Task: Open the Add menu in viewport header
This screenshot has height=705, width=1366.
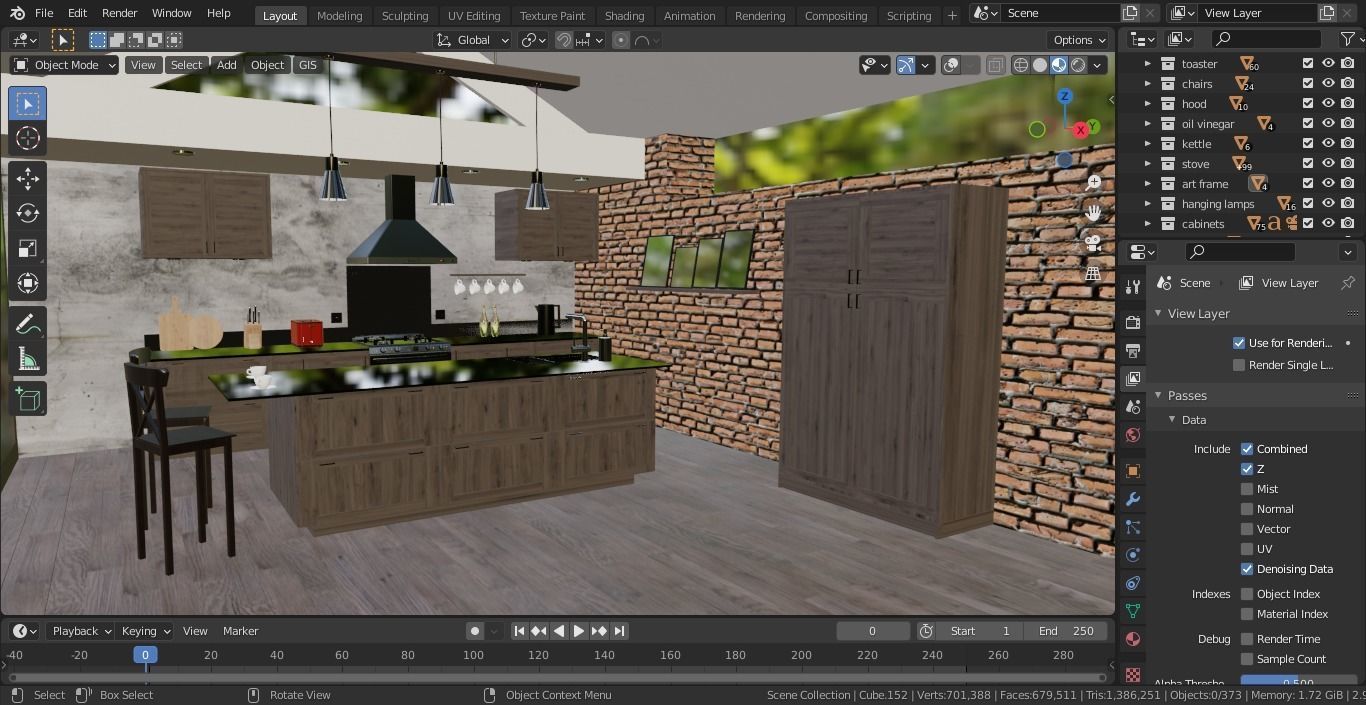Action: pyautogui.click(x=227, y=65)
